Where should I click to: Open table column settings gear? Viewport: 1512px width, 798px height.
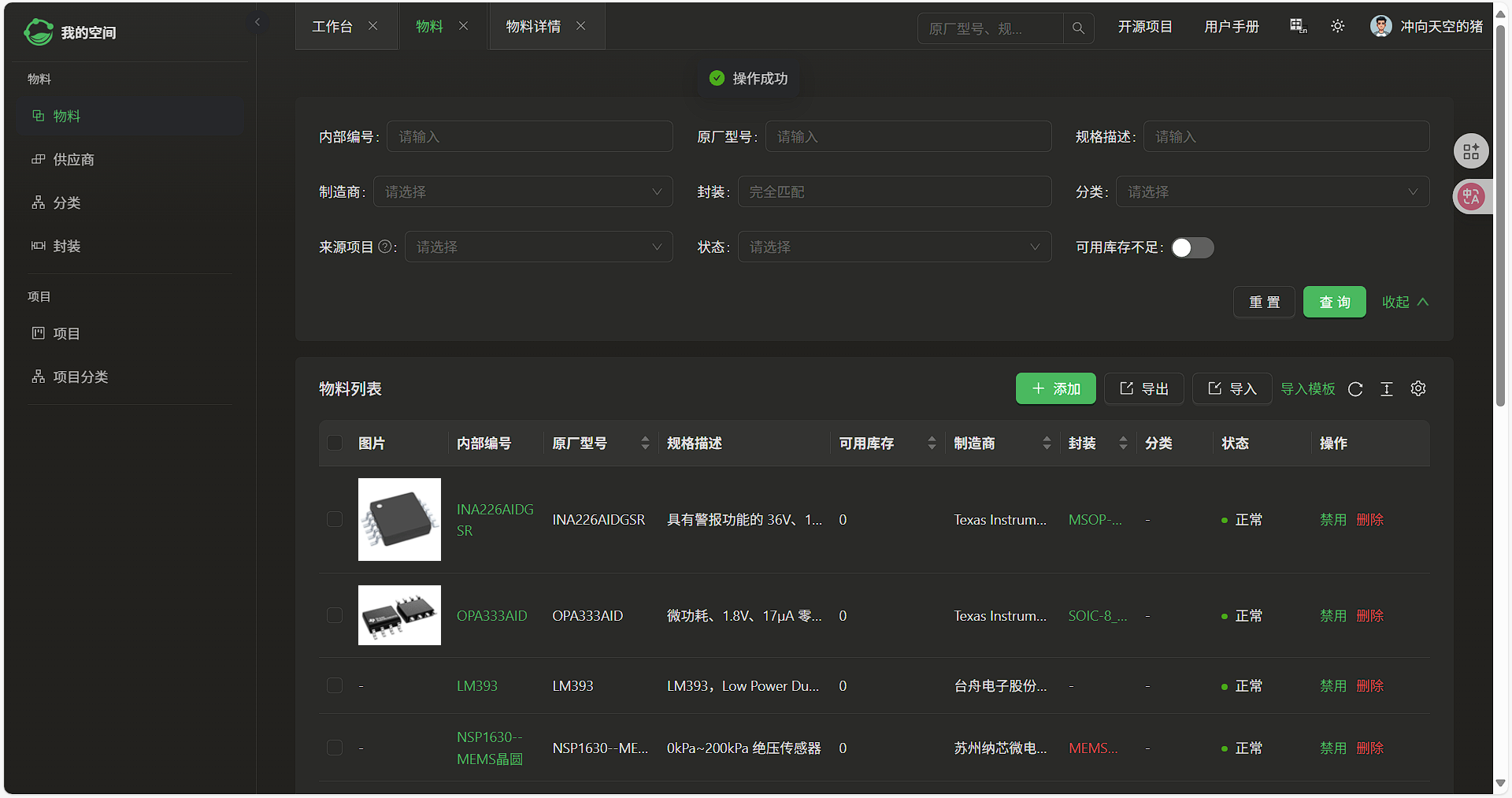click(x=1418, y=389)
